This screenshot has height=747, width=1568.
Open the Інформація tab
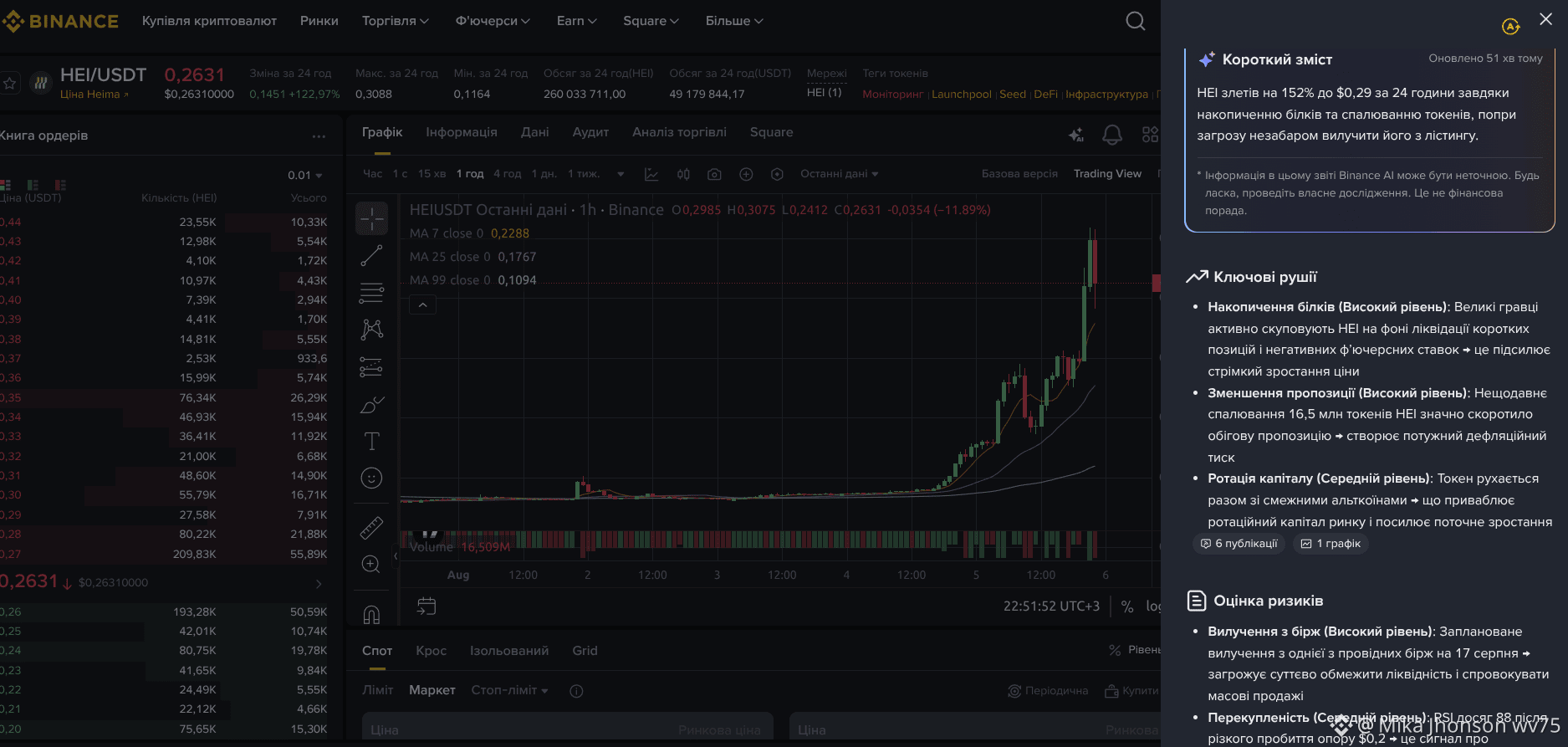click(x=461, y=132)
